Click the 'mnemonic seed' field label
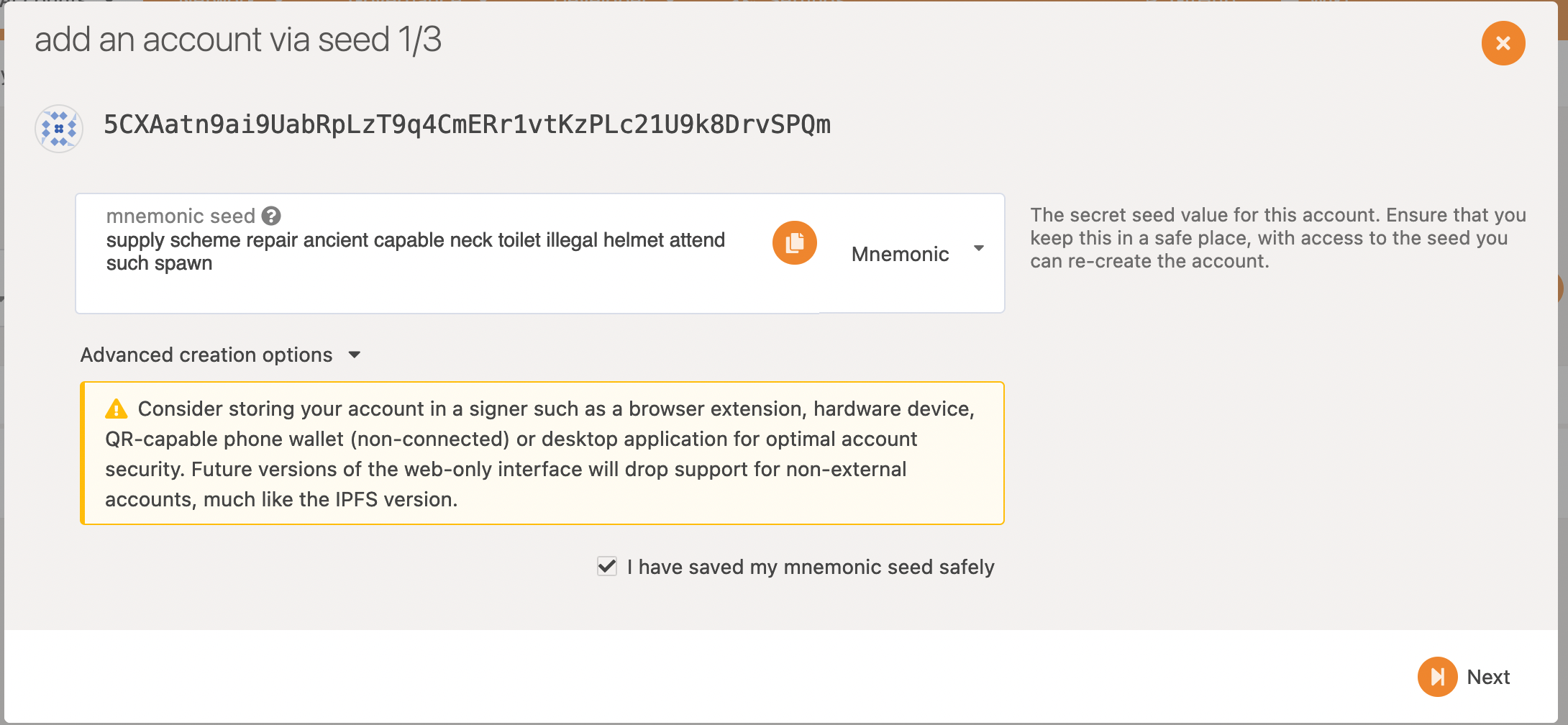The width and height of the screenshot is (1568, 725). (181, 216)
